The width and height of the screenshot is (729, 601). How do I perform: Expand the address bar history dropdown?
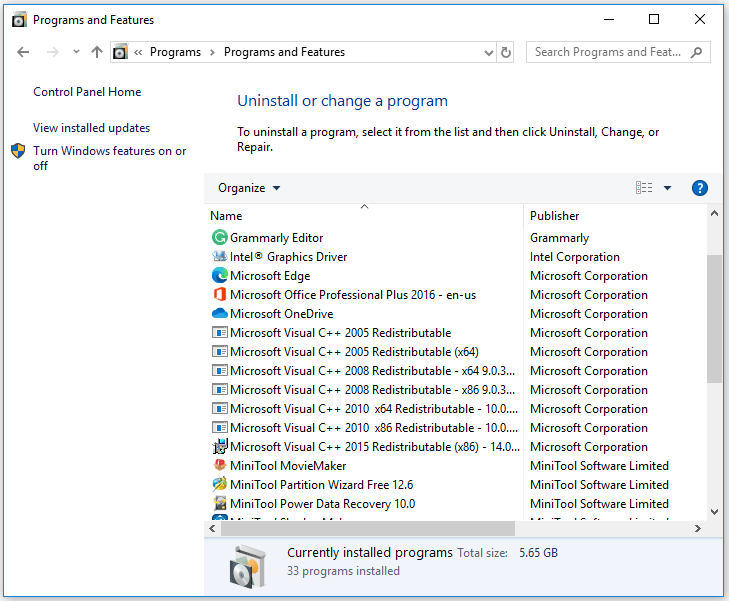pos(489,53)
